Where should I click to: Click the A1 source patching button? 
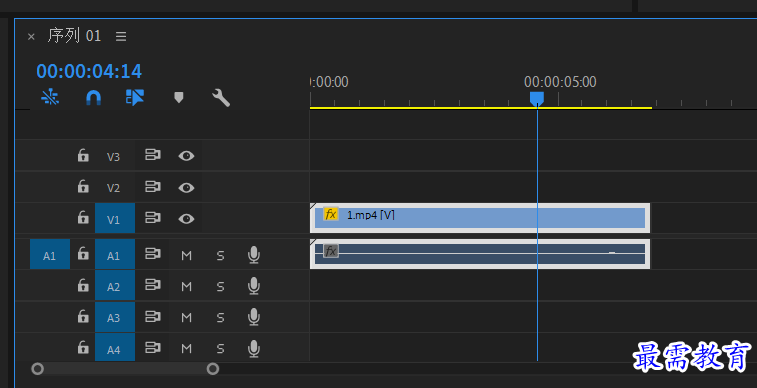tap(50, 254)
